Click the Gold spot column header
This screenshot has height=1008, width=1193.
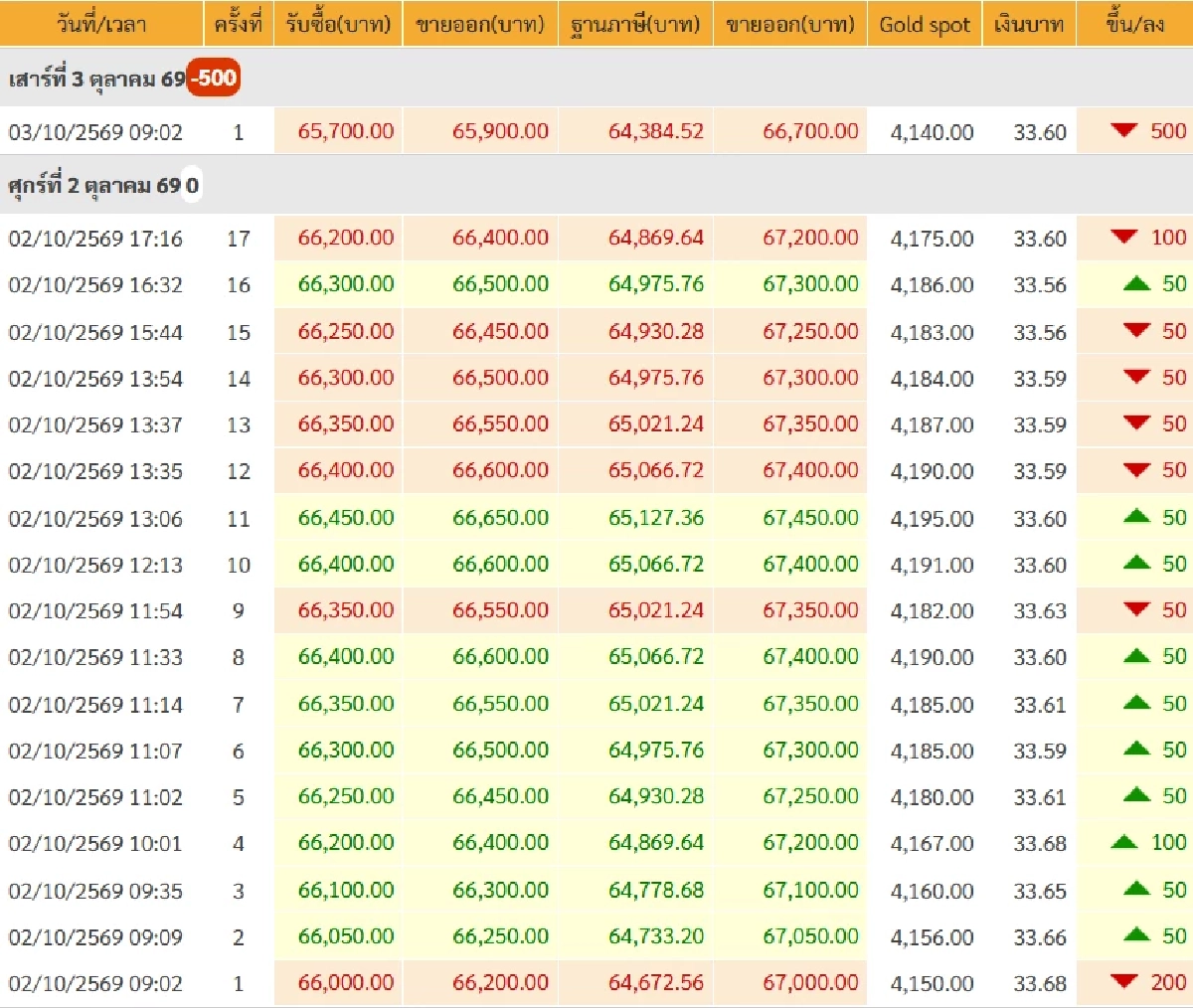[x=925, y=23]
